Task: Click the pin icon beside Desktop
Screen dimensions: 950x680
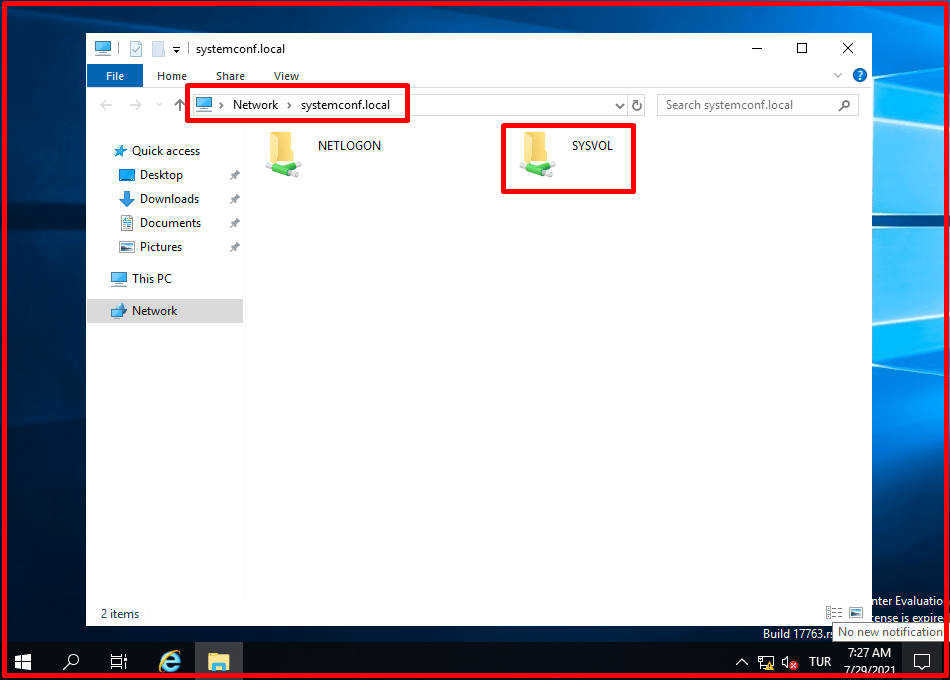Action: pos(234,175)
